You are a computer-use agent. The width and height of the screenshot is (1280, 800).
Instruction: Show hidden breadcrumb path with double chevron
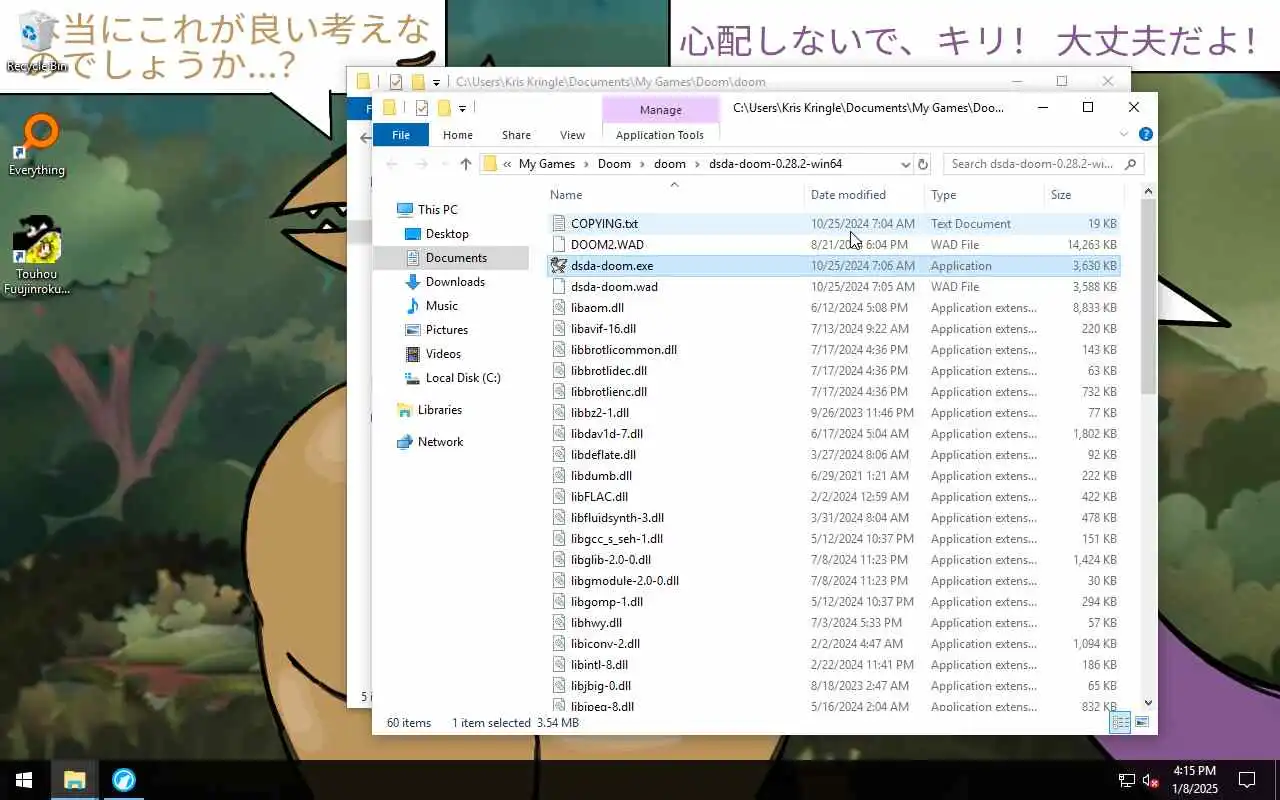pos(507,164)
